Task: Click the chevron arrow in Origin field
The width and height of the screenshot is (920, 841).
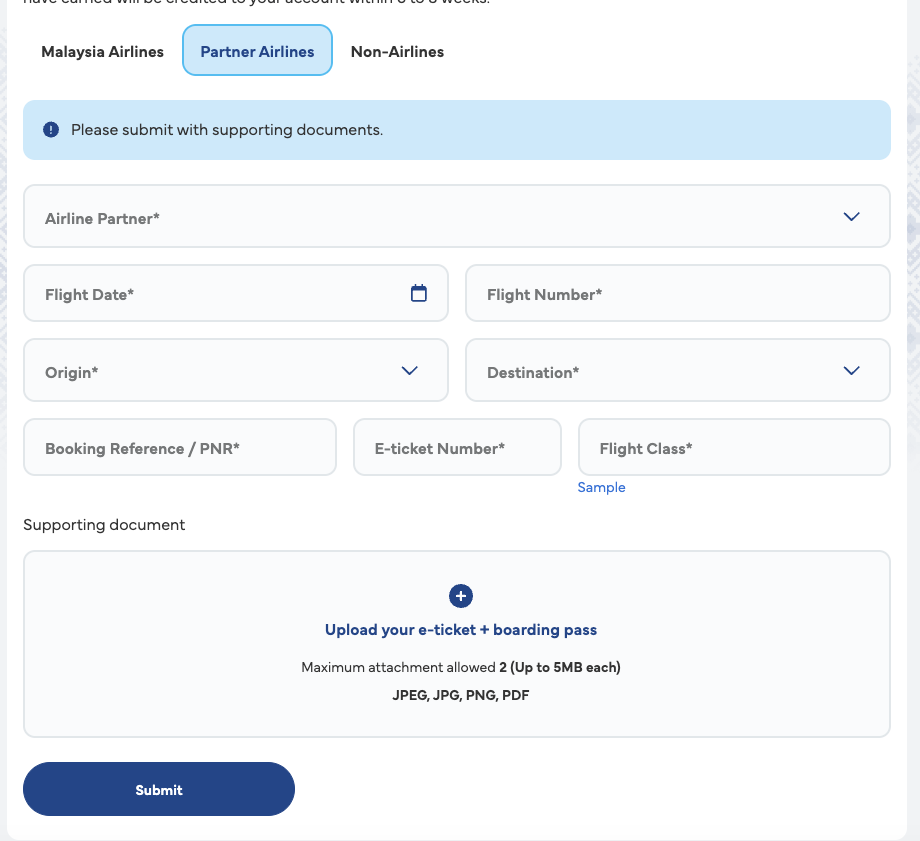Action: (x=409, y=370)
